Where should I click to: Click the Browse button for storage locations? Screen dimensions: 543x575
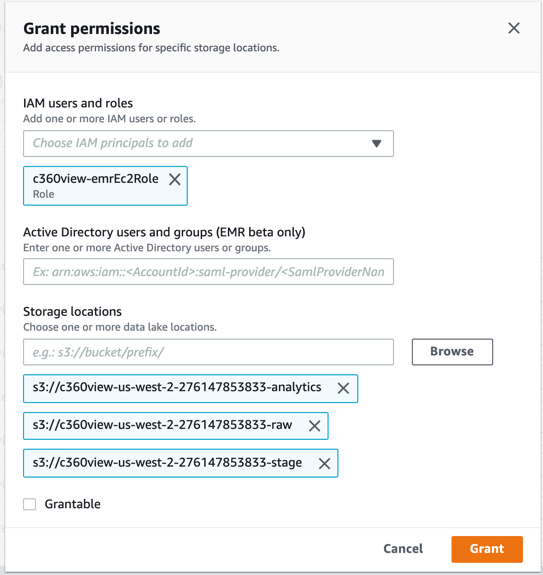pyautogui.click(x=452, y=352)
